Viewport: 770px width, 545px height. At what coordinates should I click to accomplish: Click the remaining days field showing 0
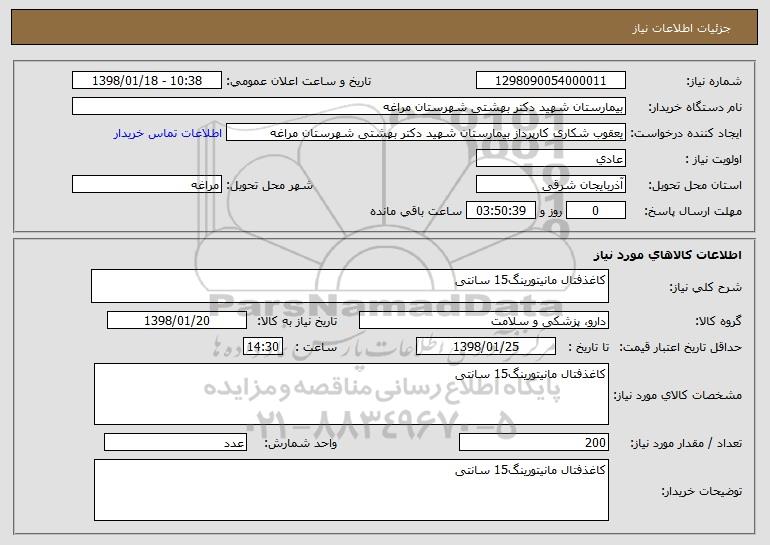tap(596, 211)
